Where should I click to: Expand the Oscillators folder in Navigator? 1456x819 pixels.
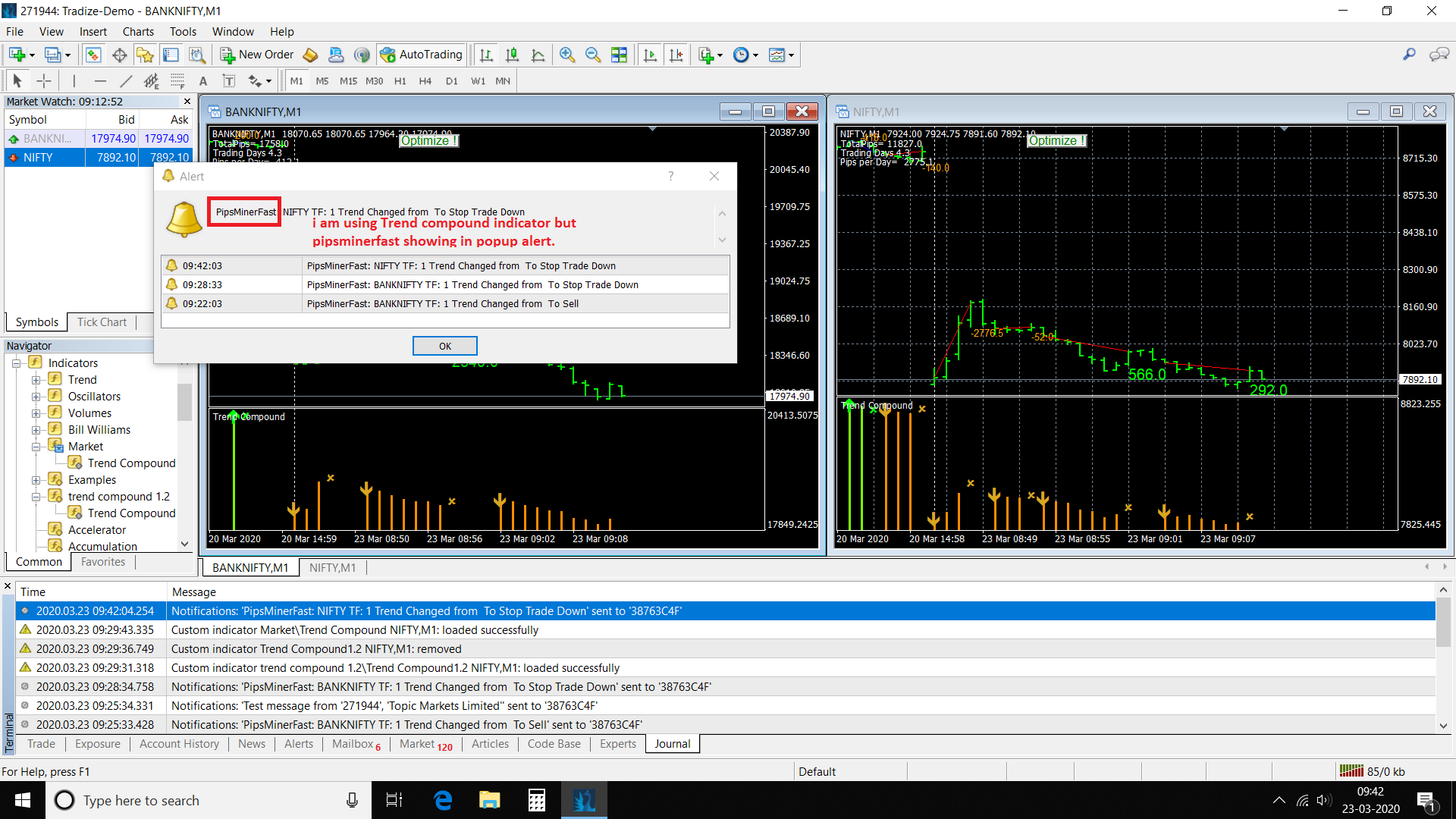coord(36,397)
